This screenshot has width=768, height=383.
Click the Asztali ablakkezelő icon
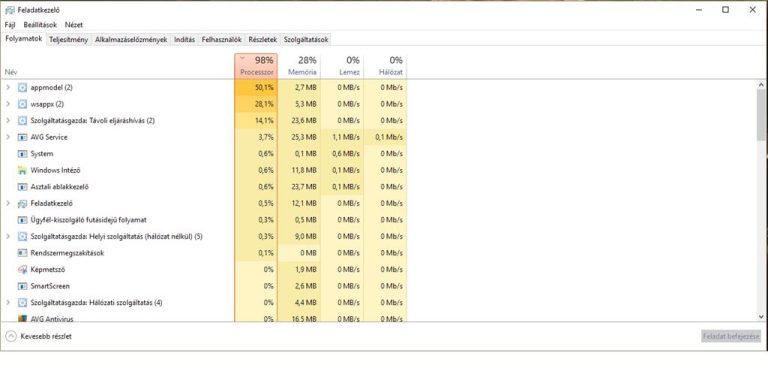22,187
